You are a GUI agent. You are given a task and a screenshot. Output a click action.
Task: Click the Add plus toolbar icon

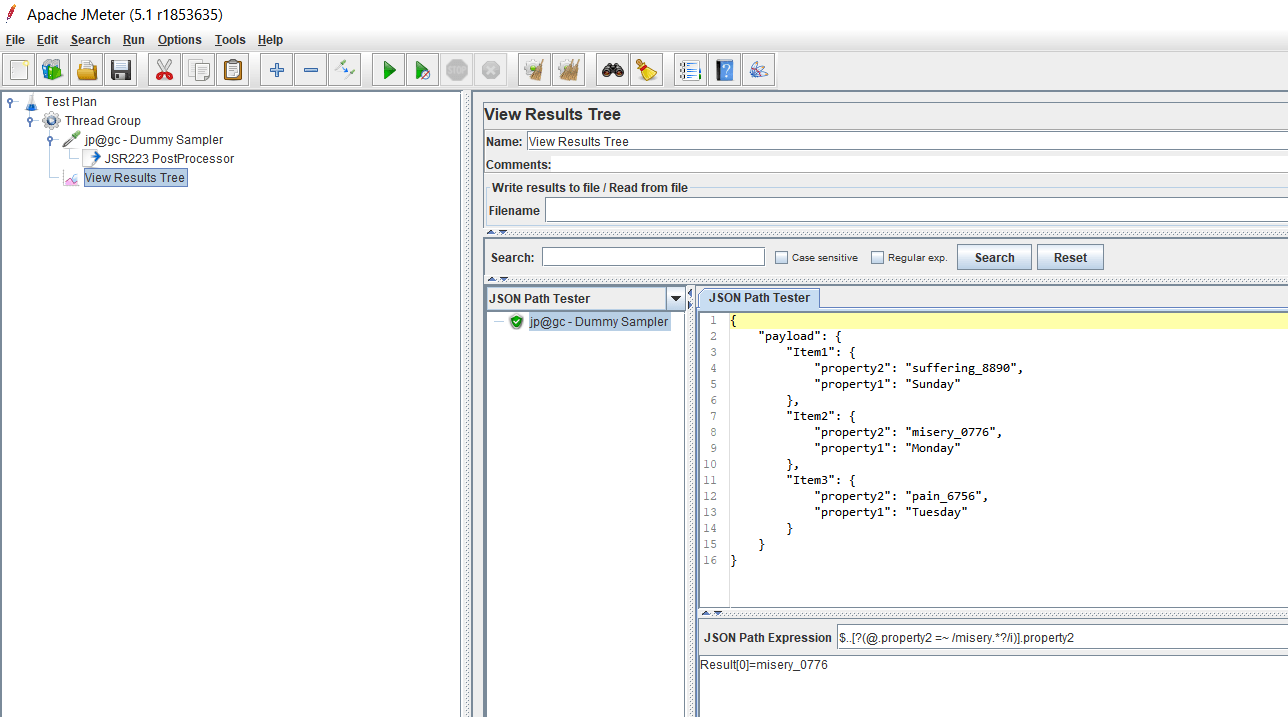(x=277, y=70)
